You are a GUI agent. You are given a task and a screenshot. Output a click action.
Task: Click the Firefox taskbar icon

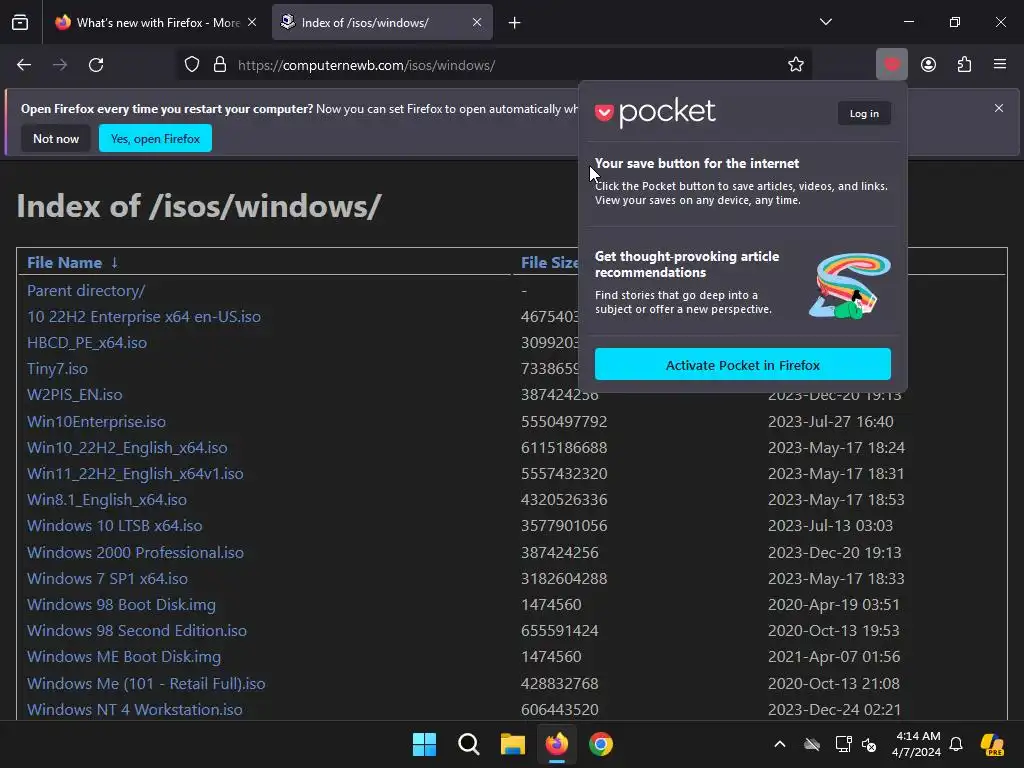pyautogui.click(x=556, y=744)
